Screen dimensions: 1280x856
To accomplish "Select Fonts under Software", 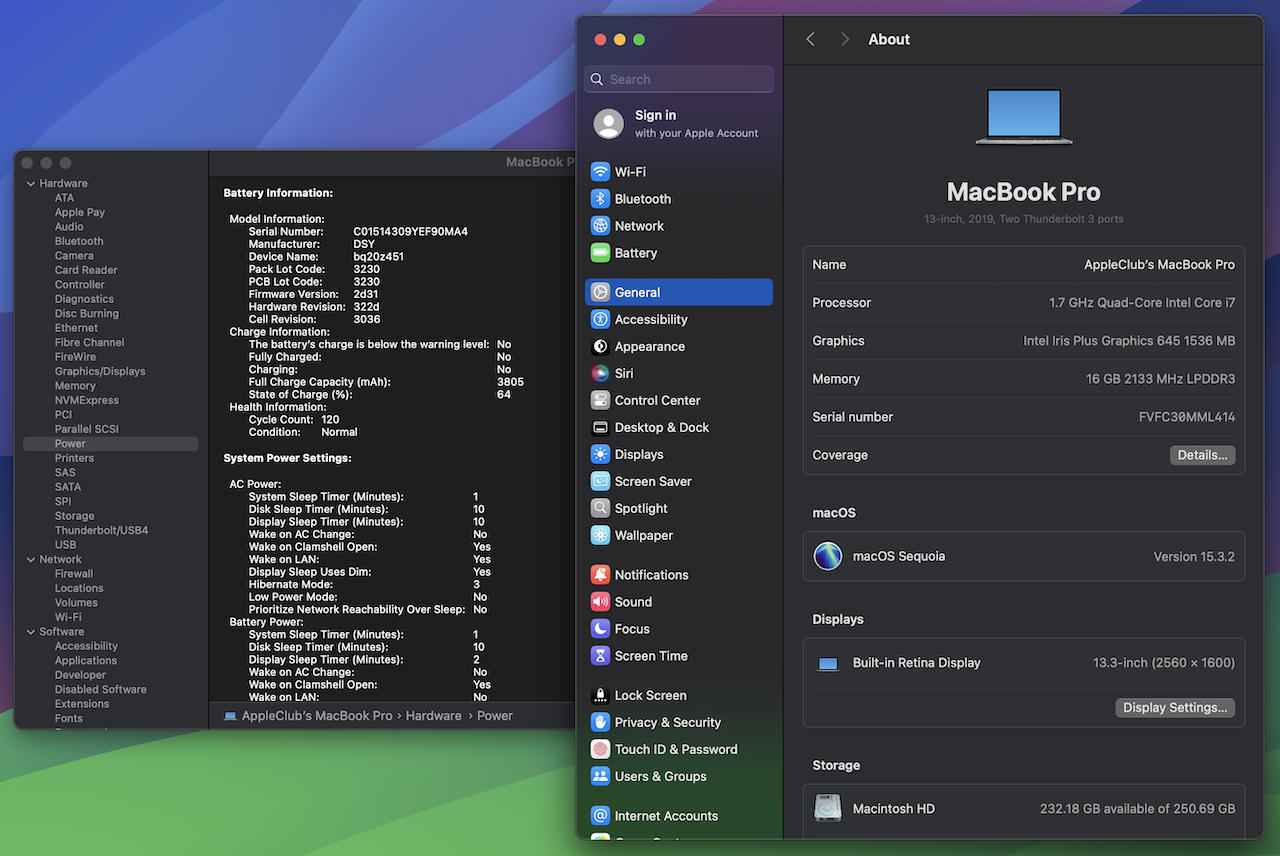I will tap(69, 718).
